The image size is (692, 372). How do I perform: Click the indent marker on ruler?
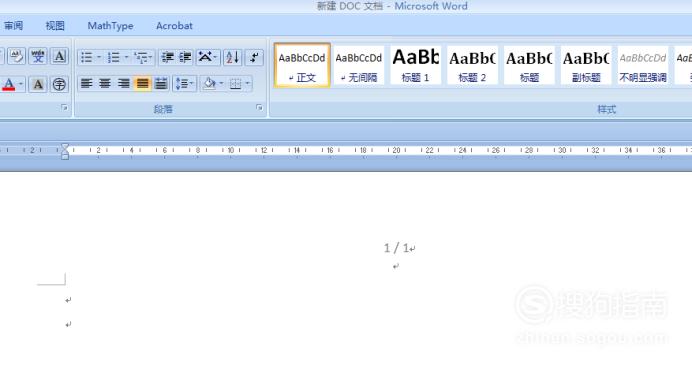tap(65, 151)
